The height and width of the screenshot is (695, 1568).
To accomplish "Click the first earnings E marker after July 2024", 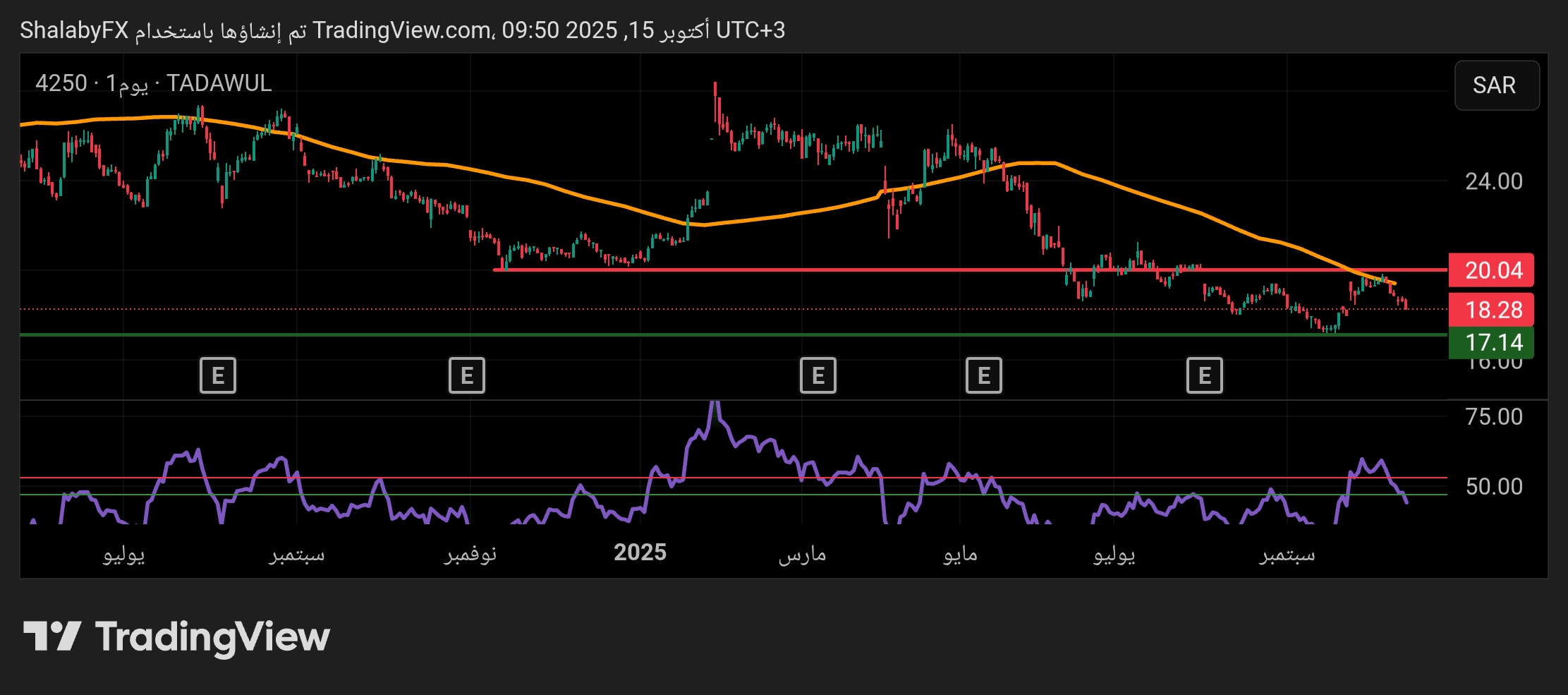I will (218, 375).
